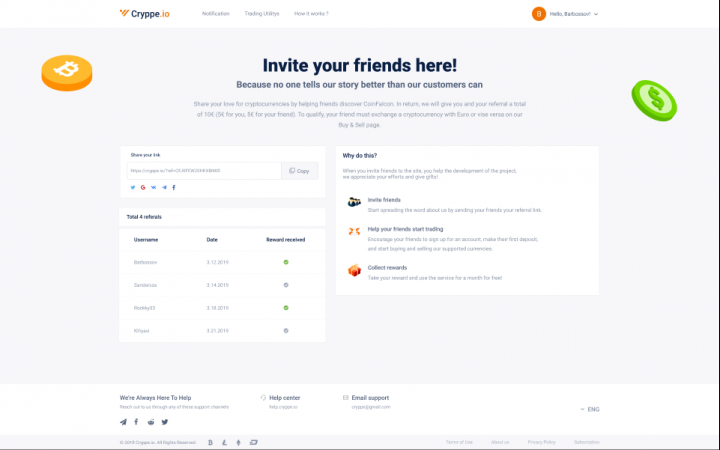Click the Invite friends people icon
This screenshot has height=450, width=720.
354,202
